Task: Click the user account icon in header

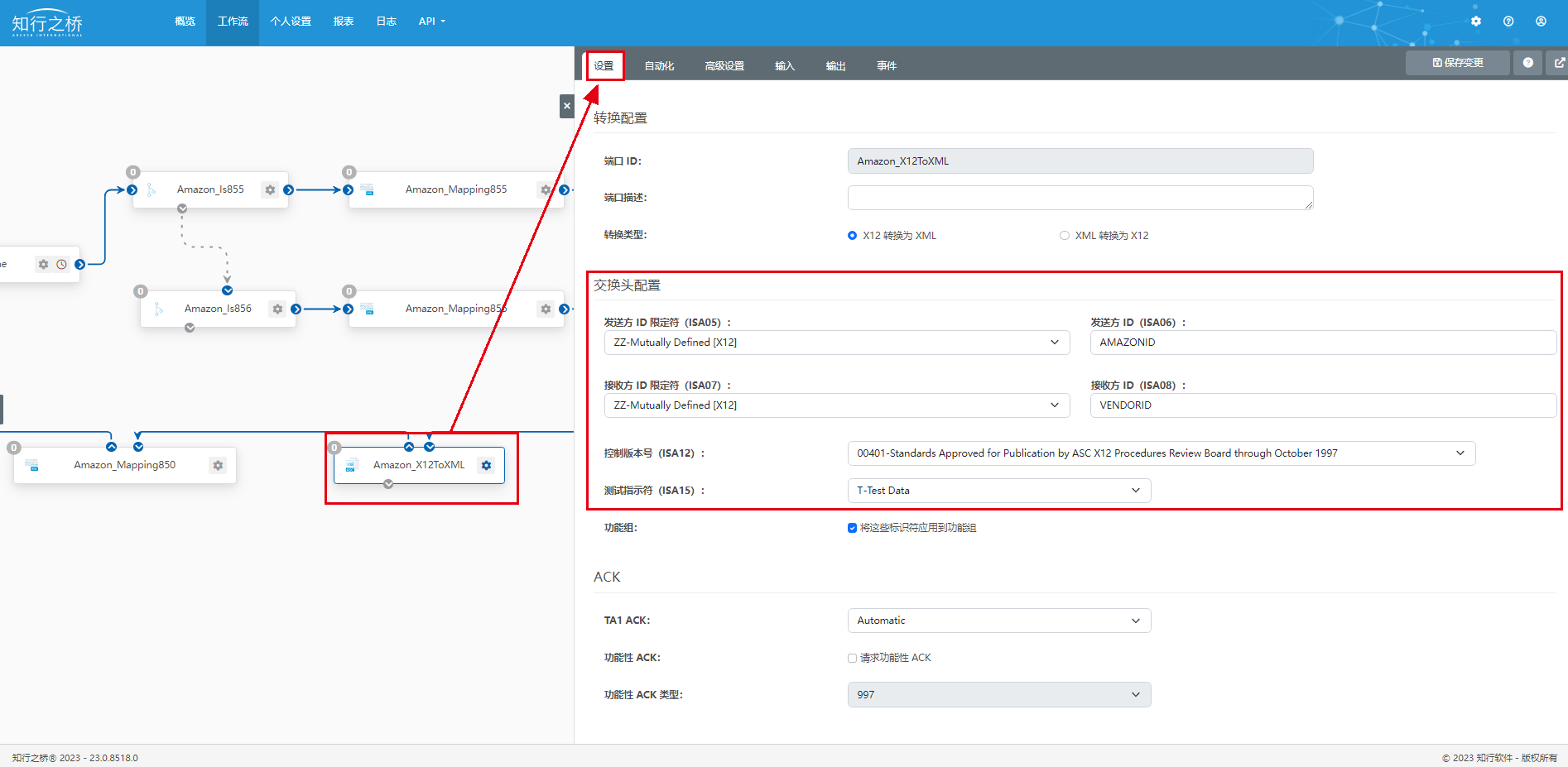Action: click(x=1541, y=22)
